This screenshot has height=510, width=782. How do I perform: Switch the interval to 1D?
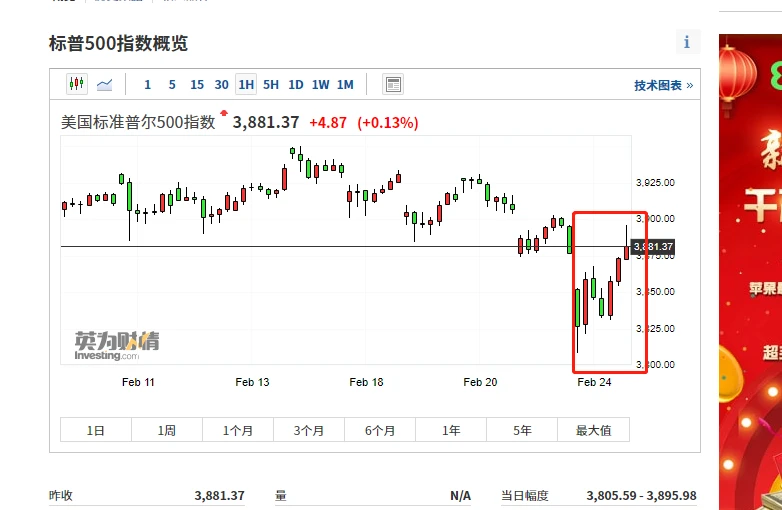point(296,85)
